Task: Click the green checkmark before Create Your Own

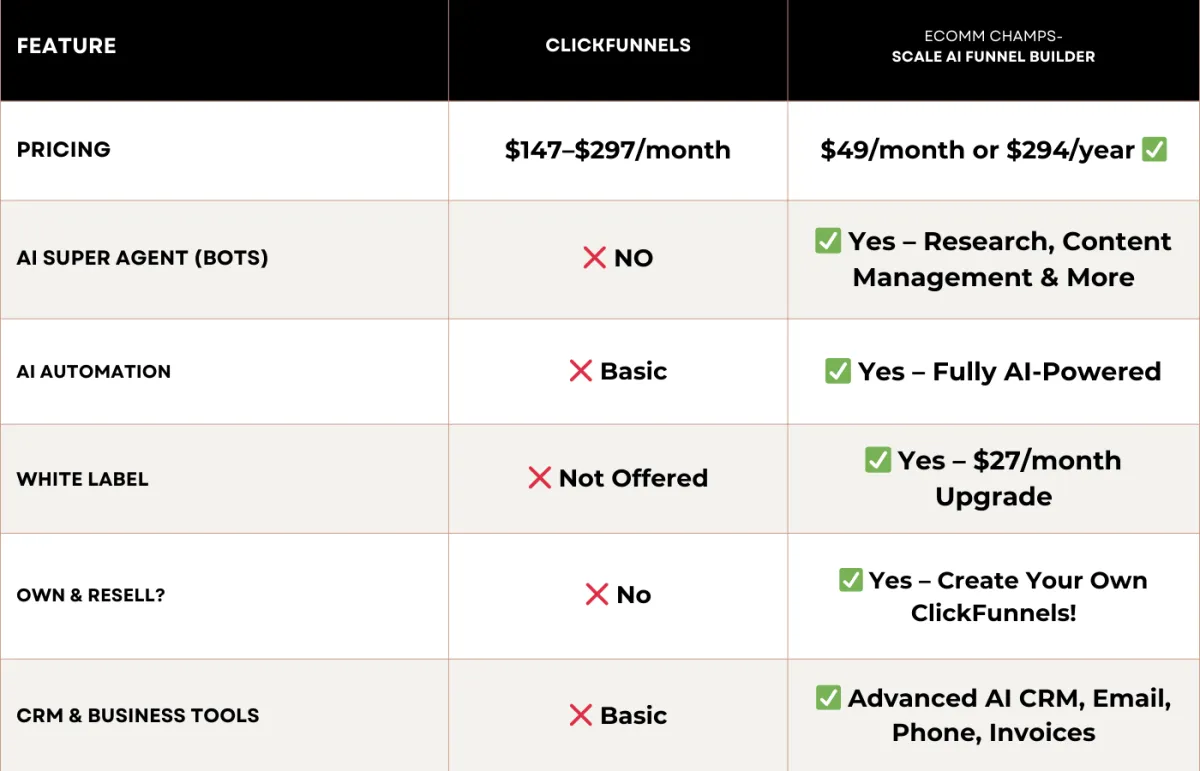Action: point(851,580)
